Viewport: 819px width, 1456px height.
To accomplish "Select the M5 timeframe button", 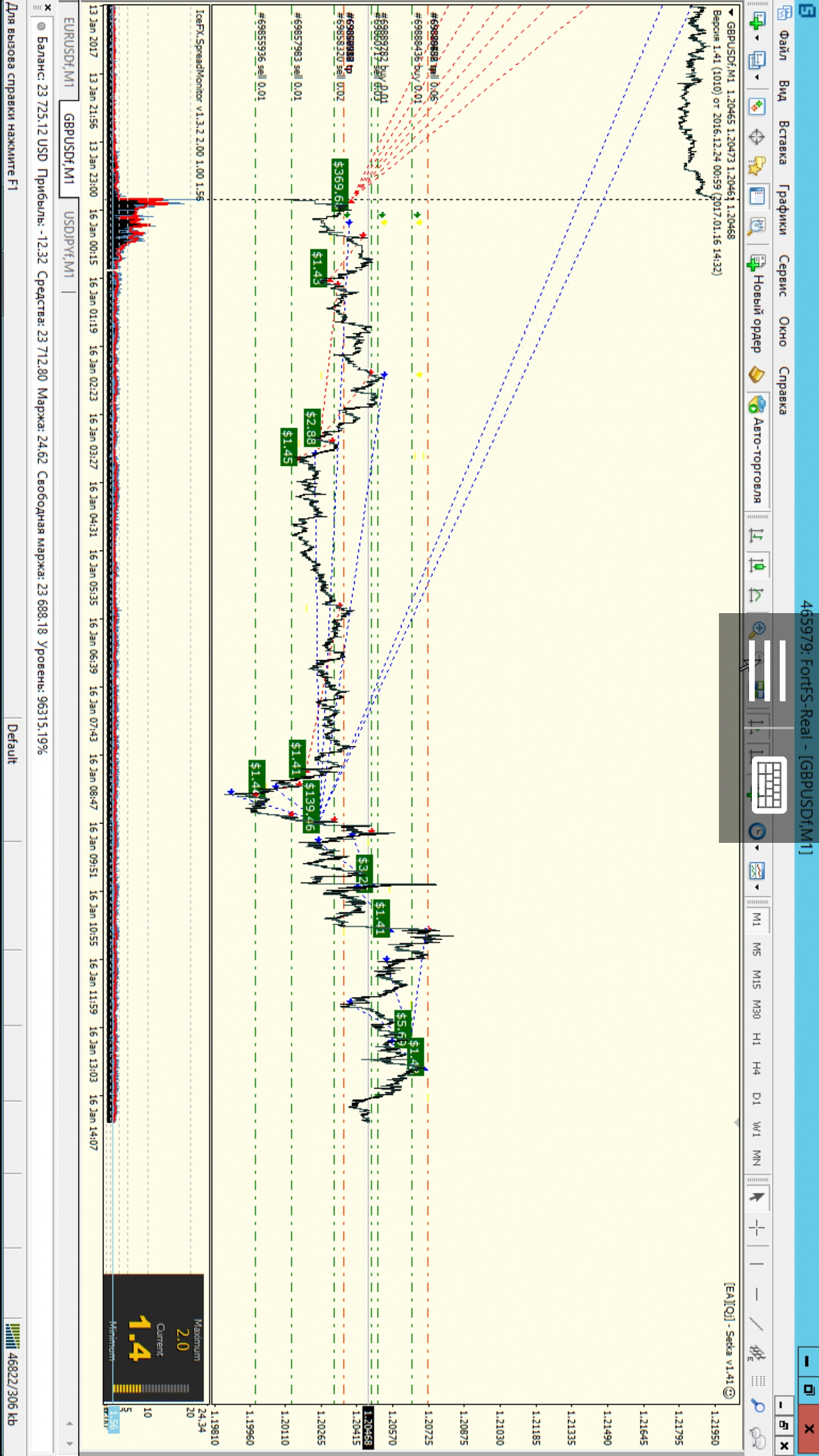I will tap(757, 949).
